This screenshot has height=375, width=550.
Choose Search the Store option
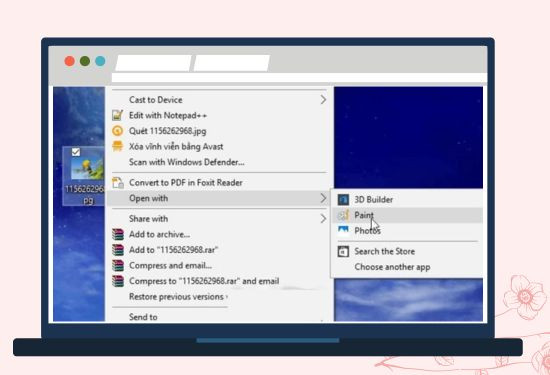(x=408, y=252)
